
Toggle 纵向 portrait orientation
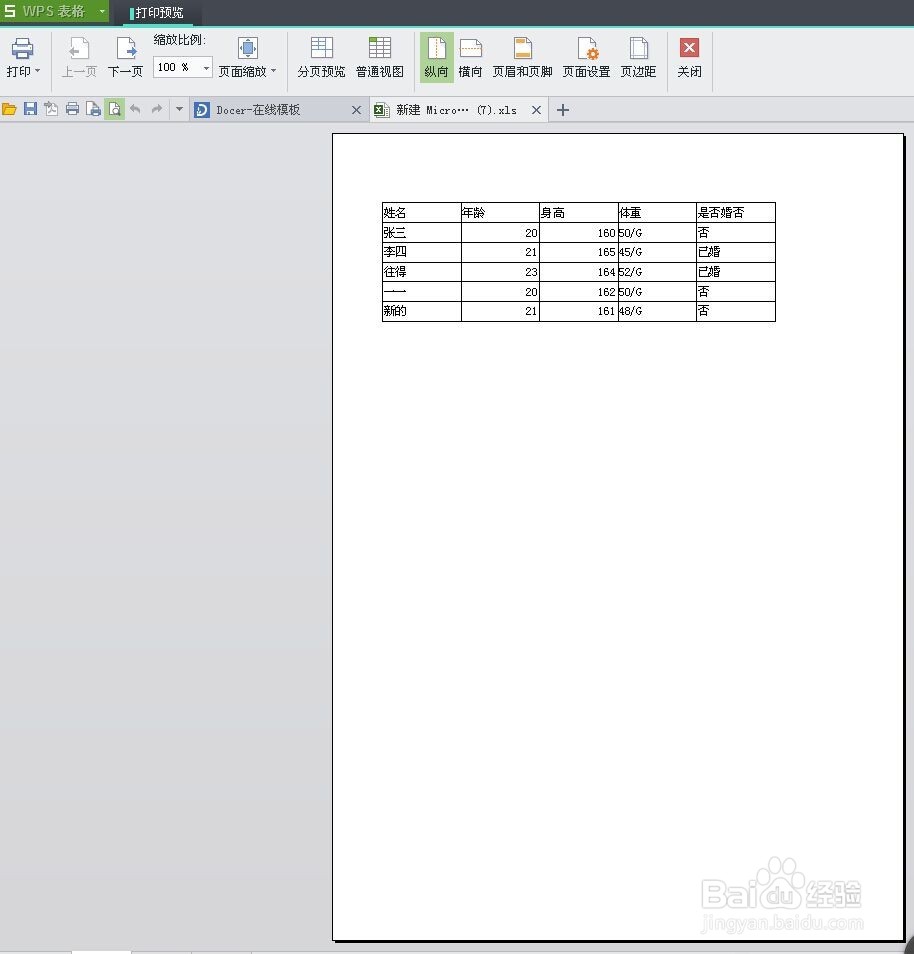pyautogui.click(x=436, y=58)
